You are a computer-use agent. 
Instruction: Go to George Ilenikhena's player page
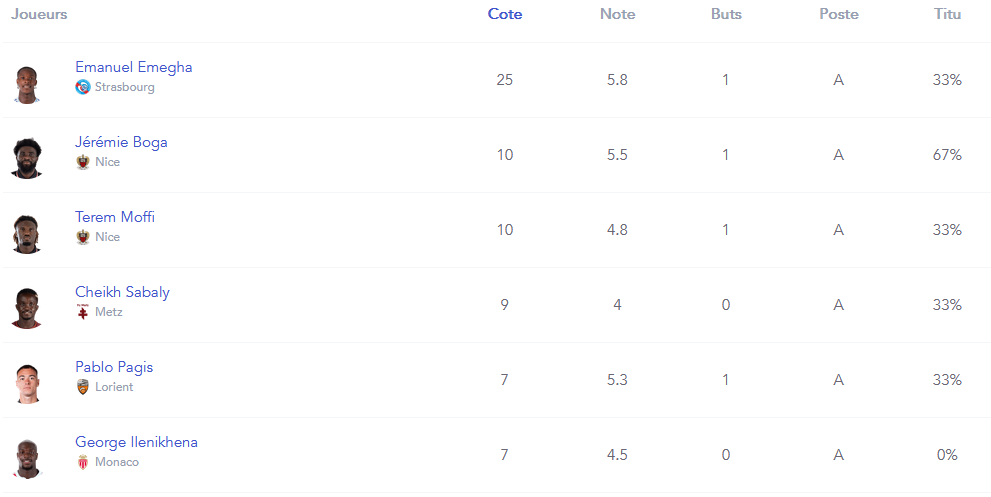click(x=136, y=442)
